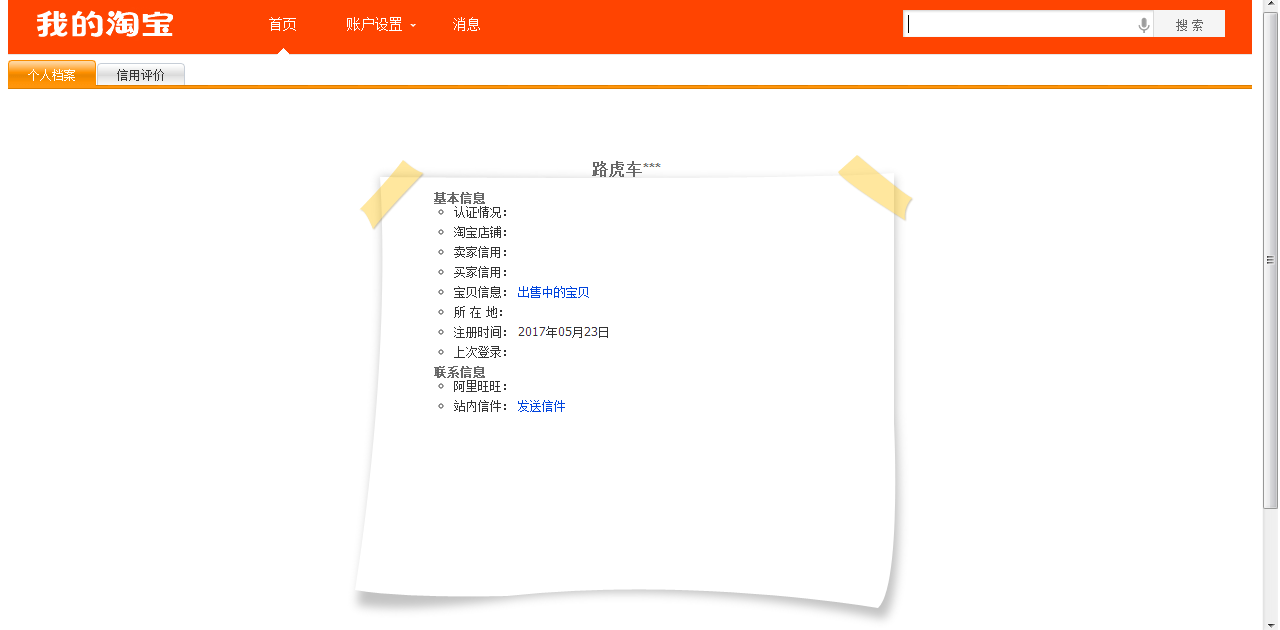
Task: Switch to the 信用评价 tab
Action: pyautogui.click(x=140, y=75)
